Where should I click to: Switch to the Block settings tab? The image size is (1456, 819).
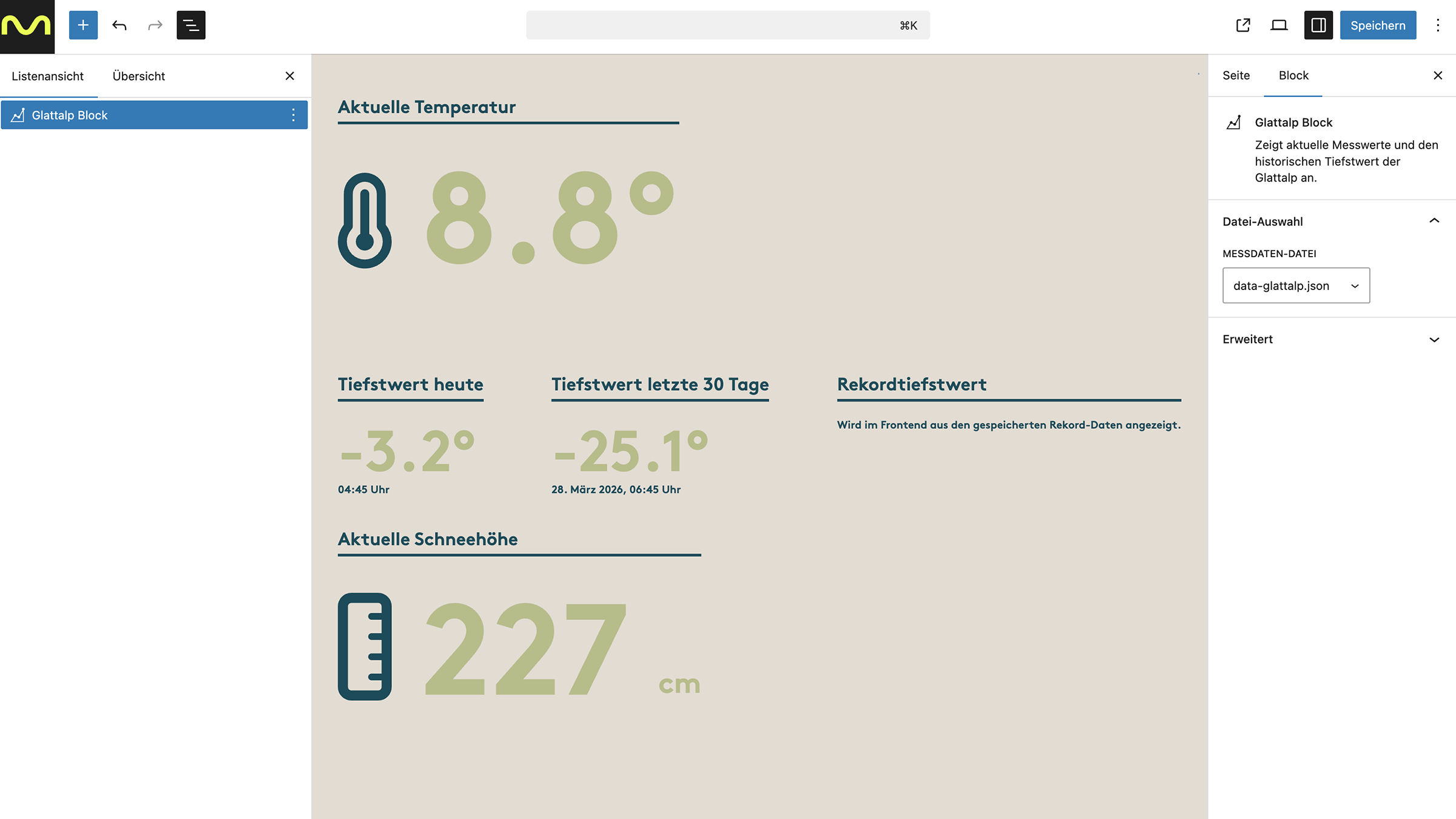1293,75
